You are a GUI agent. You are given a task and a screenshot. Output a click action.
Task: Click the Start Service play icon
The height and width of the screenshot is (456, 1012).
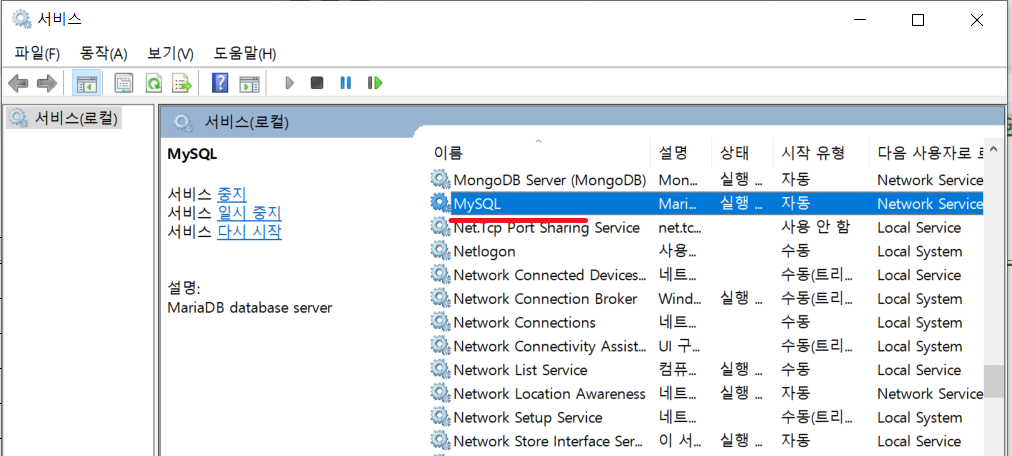290,83
